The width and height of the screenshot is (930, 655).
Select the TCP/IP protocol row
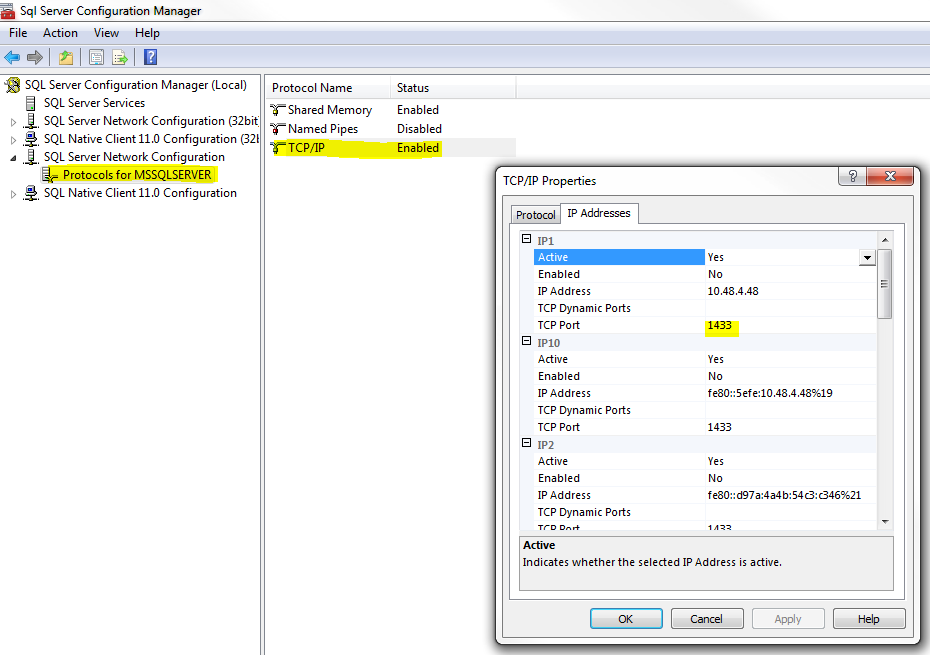click(390, 148)
